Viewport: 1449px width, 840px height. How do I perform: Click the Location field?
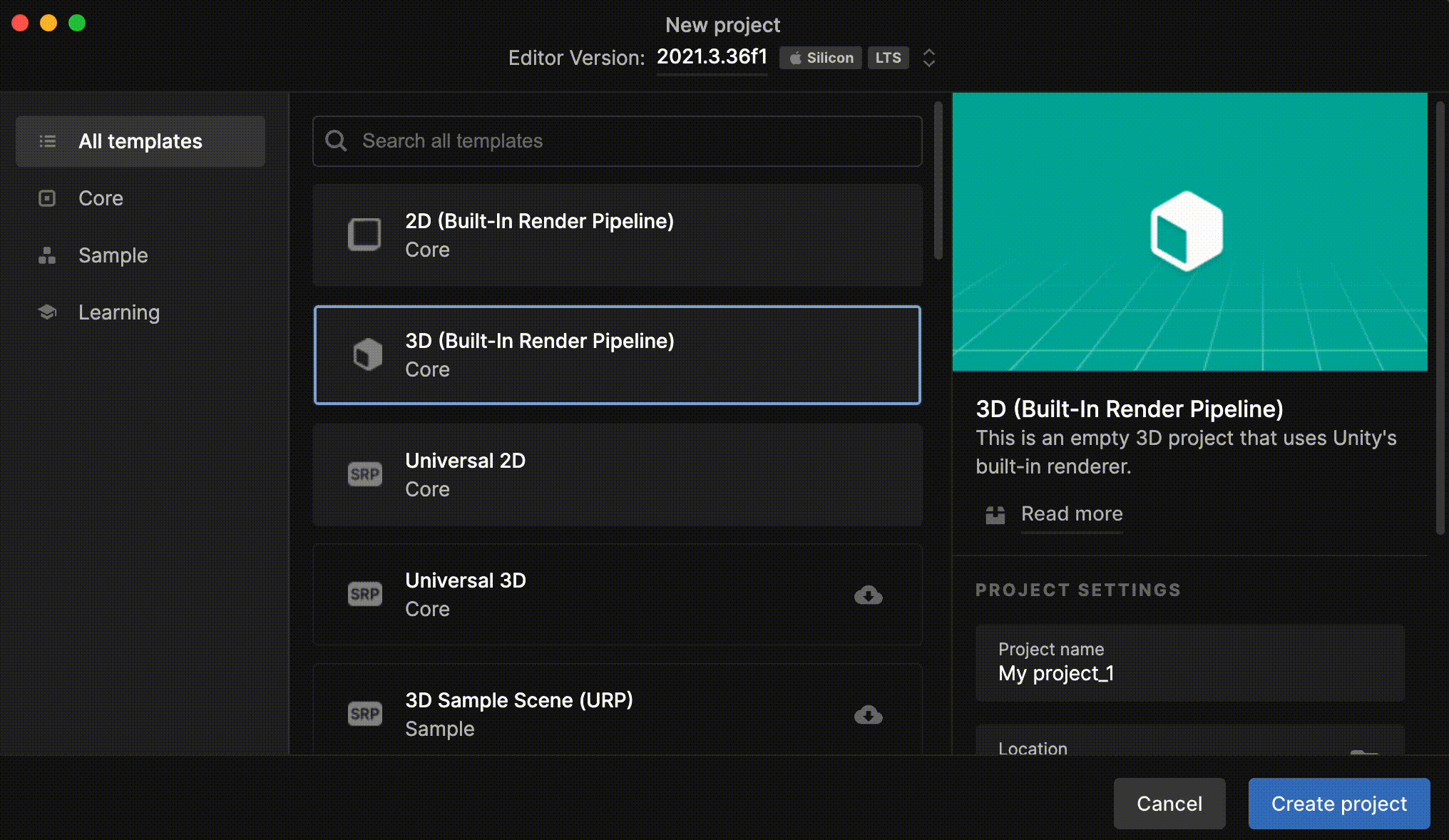1190,740
